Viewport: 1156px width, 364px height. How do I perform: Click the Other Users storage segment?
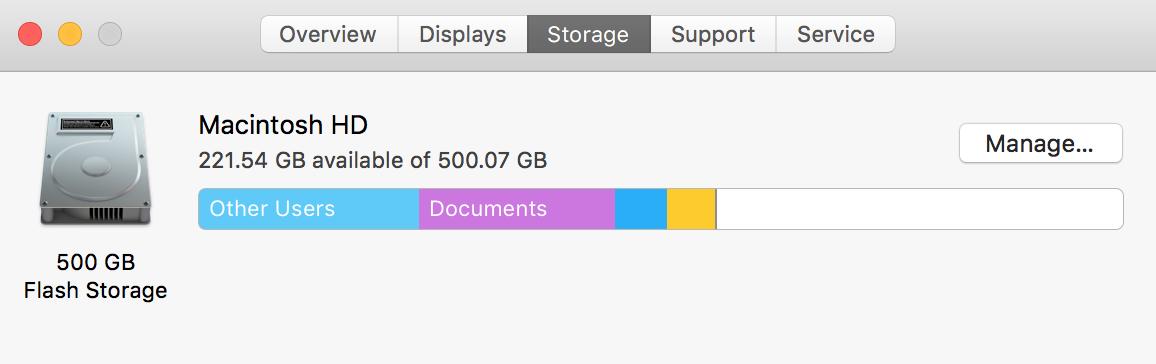[x=309, y=209]
